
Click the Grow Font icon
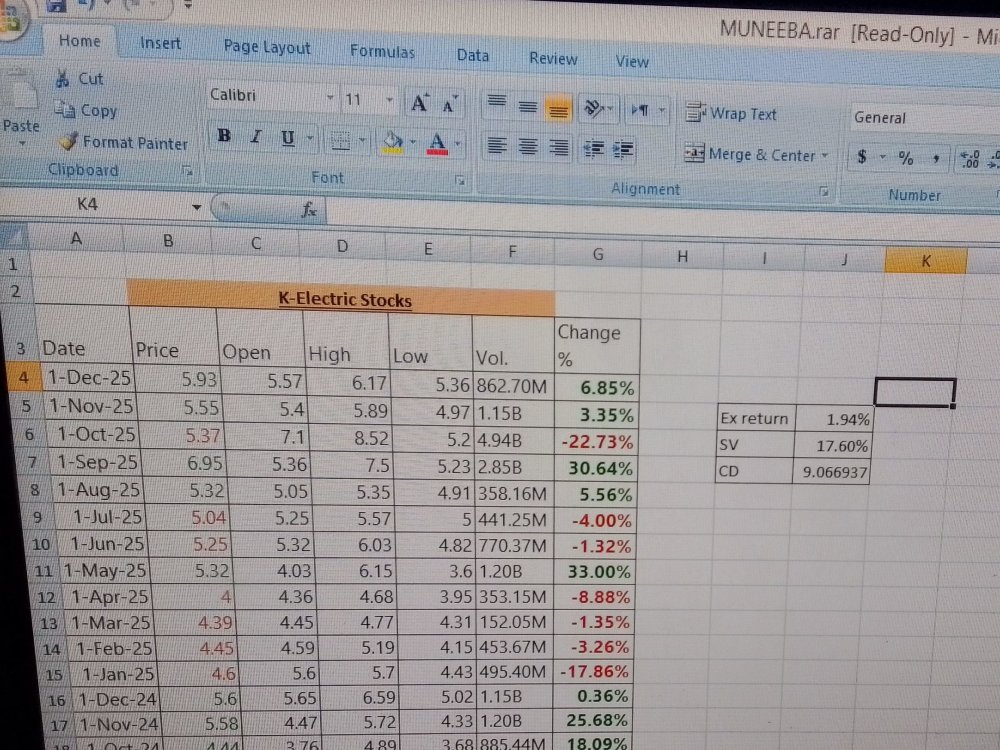point(419,103)
